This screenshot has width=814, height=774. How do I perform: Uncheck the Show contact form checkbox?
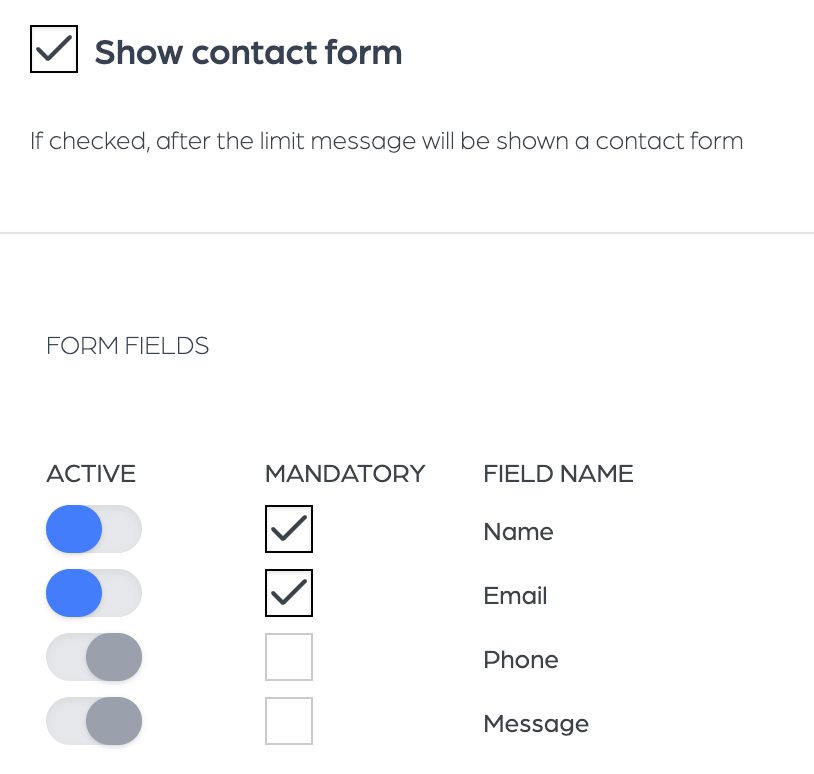(x=54, y=49)
